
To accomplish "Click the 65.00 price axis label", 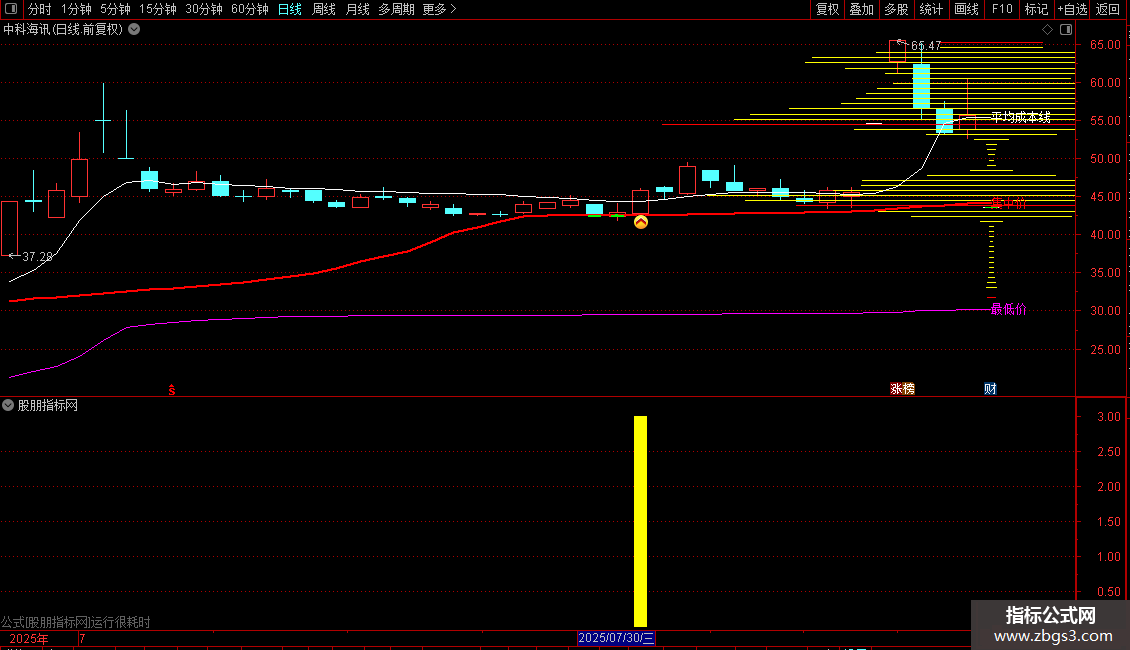I will pyautogui.click(x=1105, y=45).
